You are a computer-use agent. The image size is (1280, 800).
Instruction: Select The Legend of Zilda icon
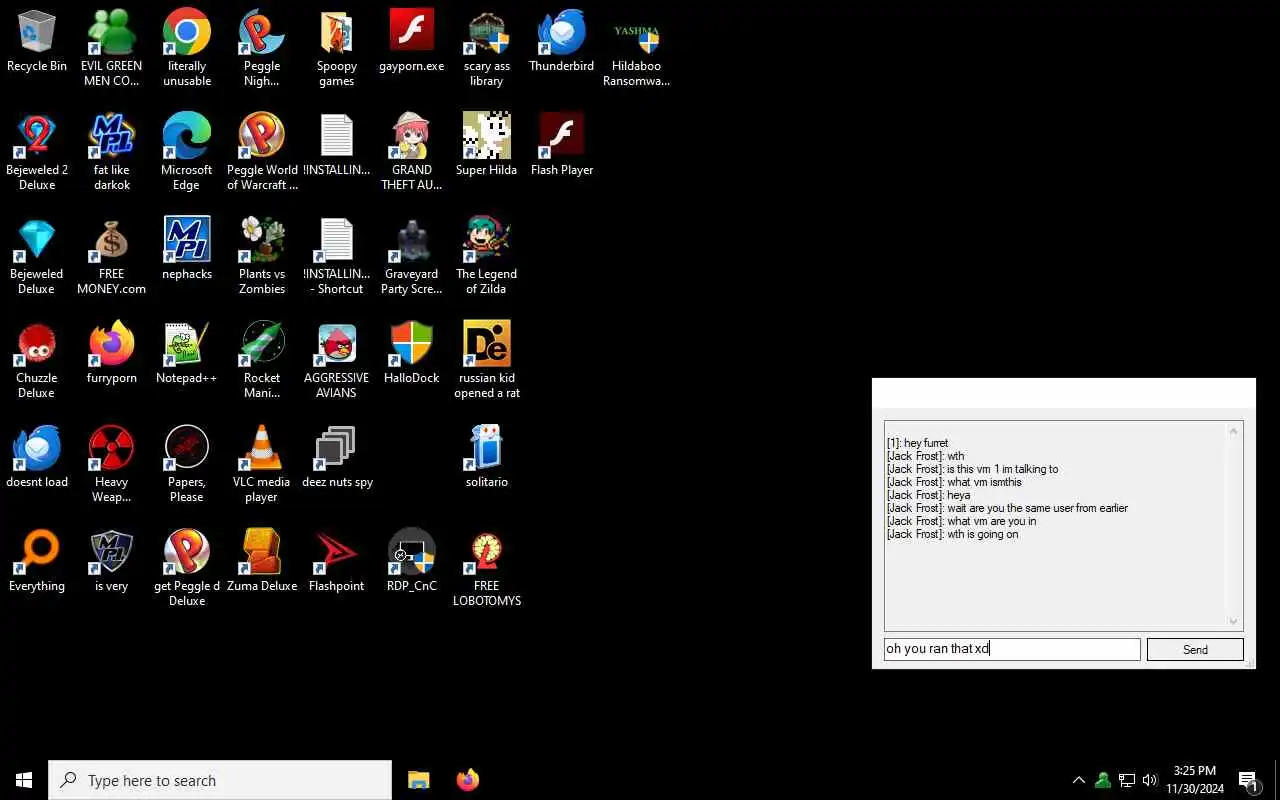point(487,240)
